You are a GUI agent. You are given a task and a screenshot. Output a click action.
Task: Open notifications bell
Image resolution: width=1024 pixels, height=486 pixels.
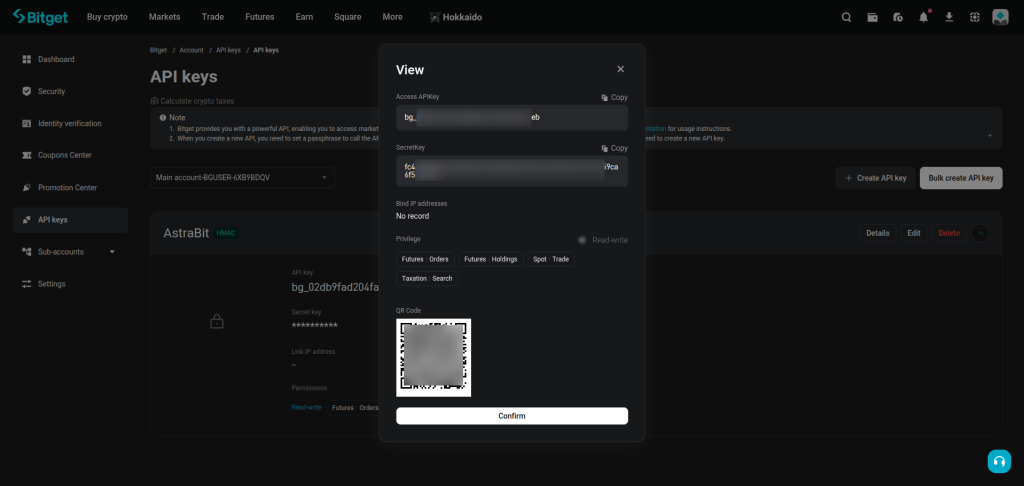pos(923,17)
